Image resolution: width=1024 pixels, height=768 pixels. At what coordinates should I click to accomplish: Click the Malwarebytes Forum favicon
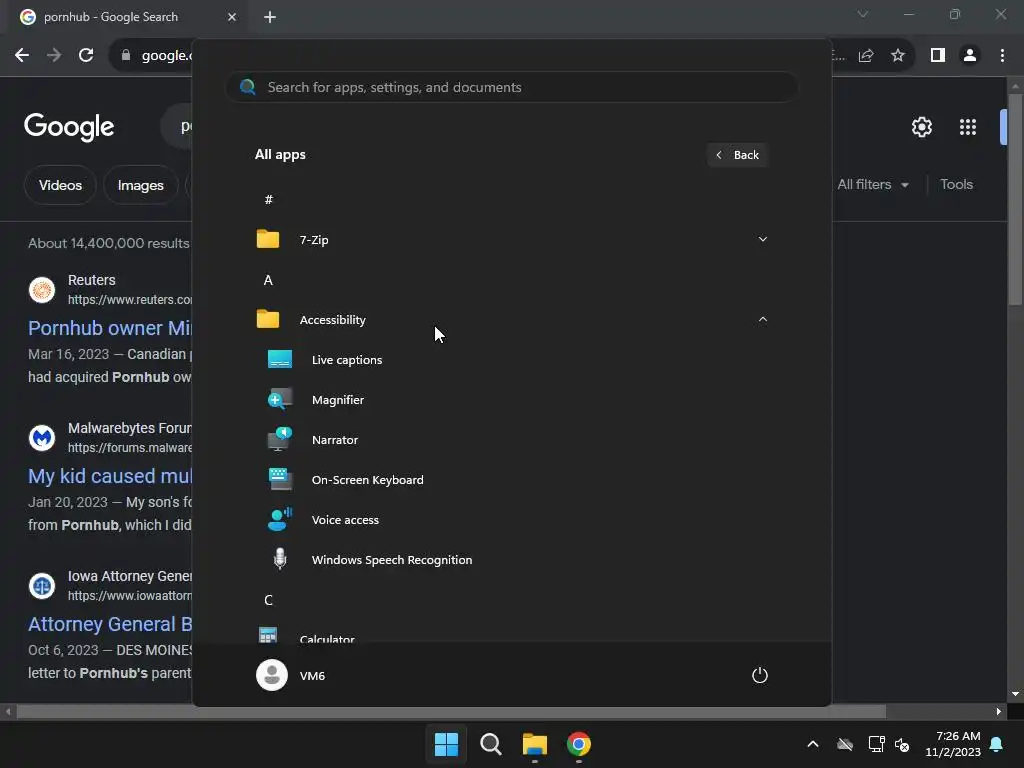point(42,438)
